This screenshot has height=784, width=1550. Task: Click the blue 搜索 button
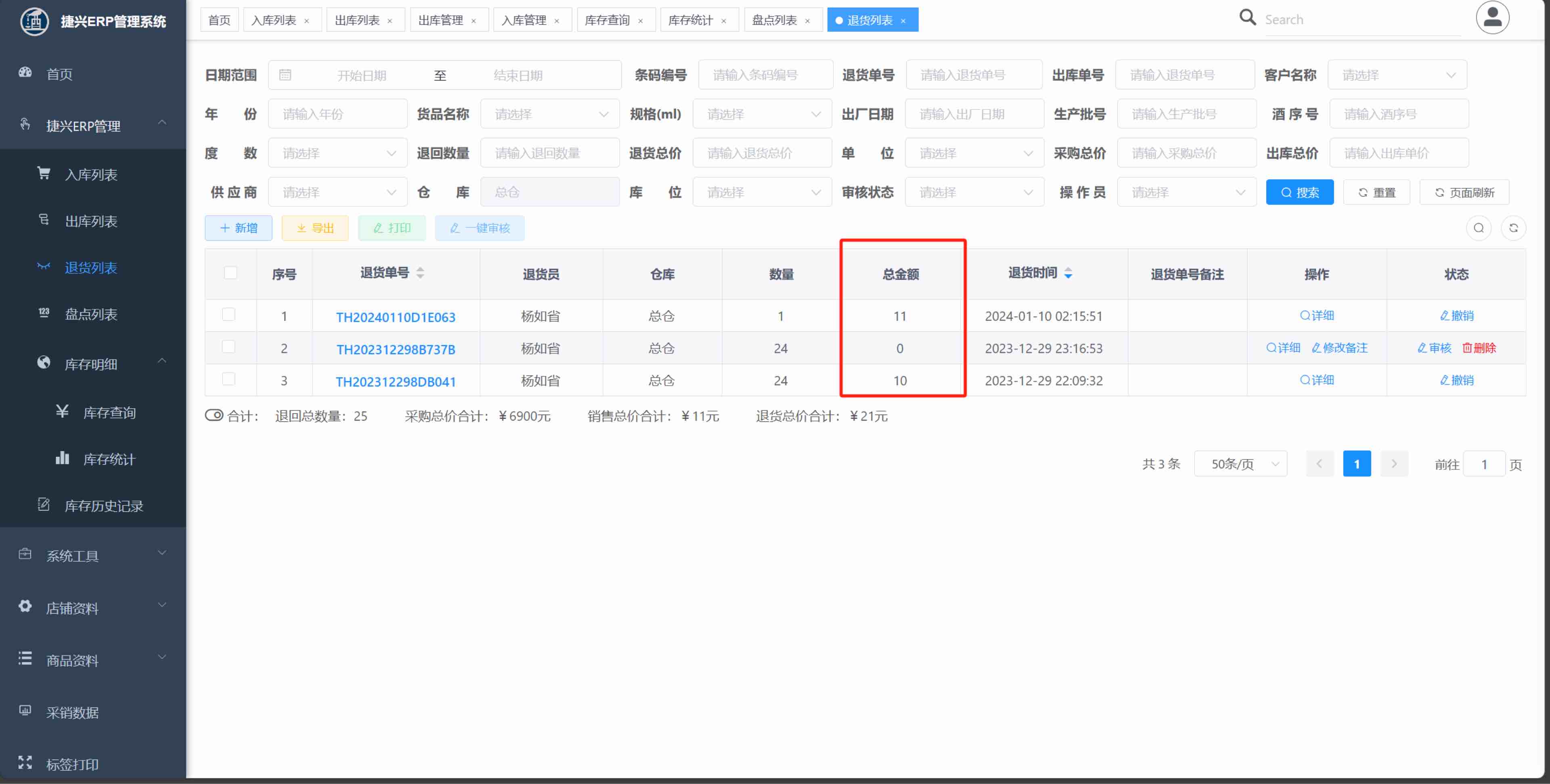pyautogui.click(x=1300, y=192)
